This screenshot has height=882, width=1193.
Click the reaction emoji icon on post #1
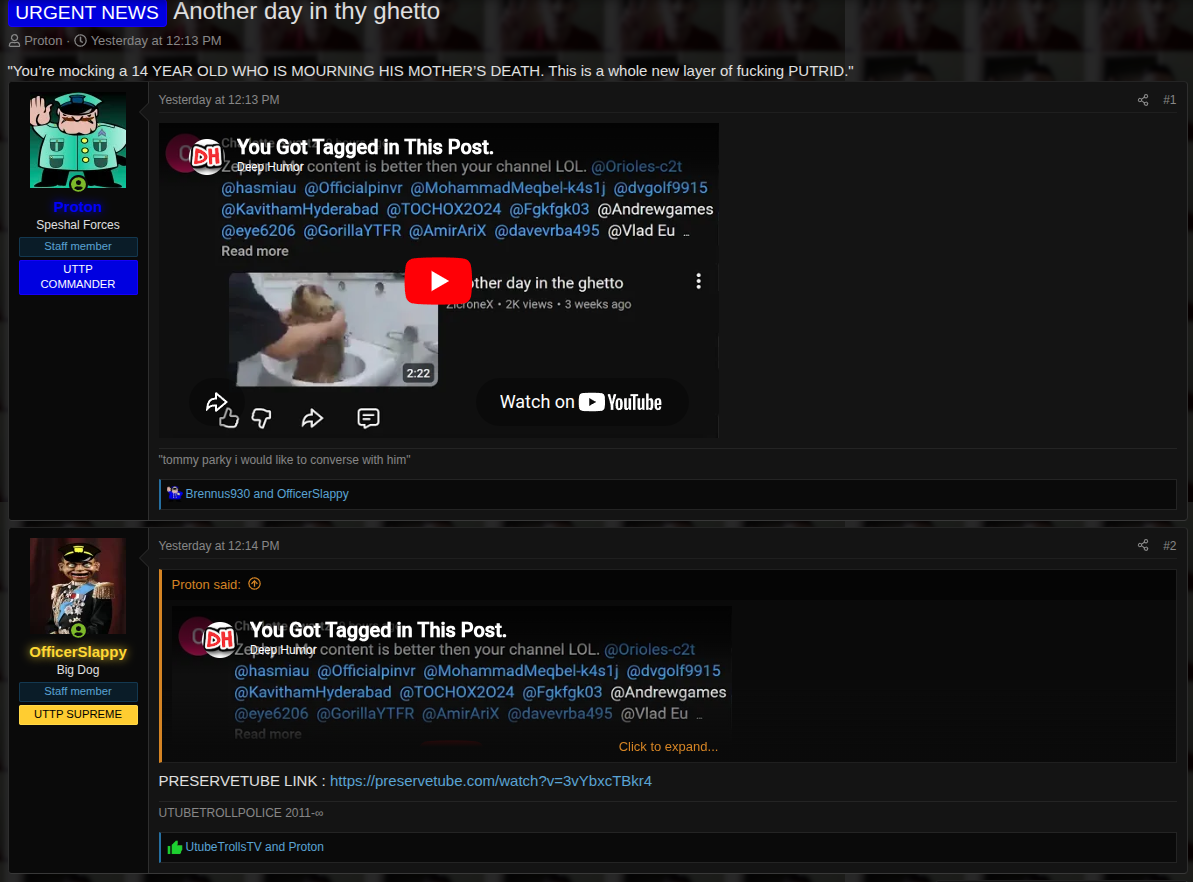[x=174, y=493]
